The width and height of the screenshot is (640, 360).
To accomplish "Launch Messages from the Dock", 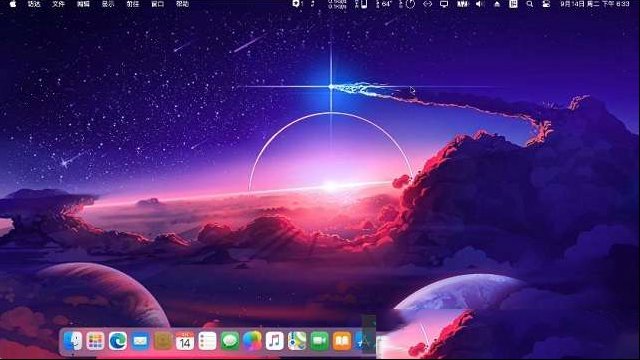I will [230, 341].
